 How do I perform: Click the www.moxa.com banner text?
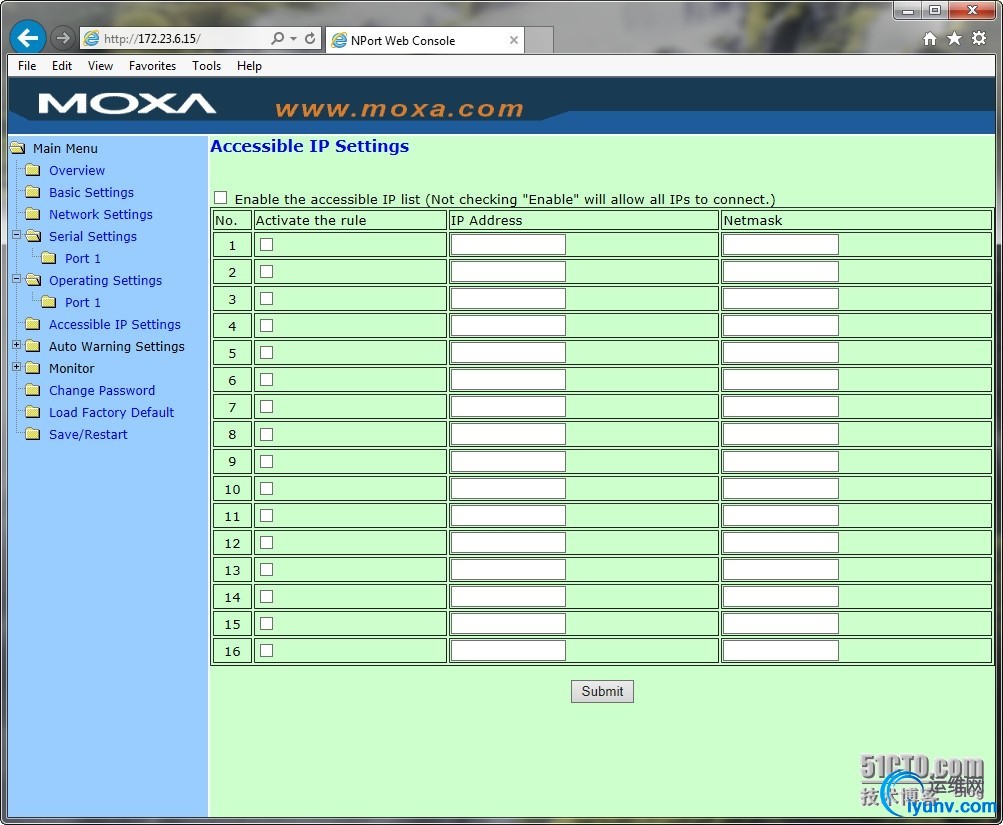[399, 109]
